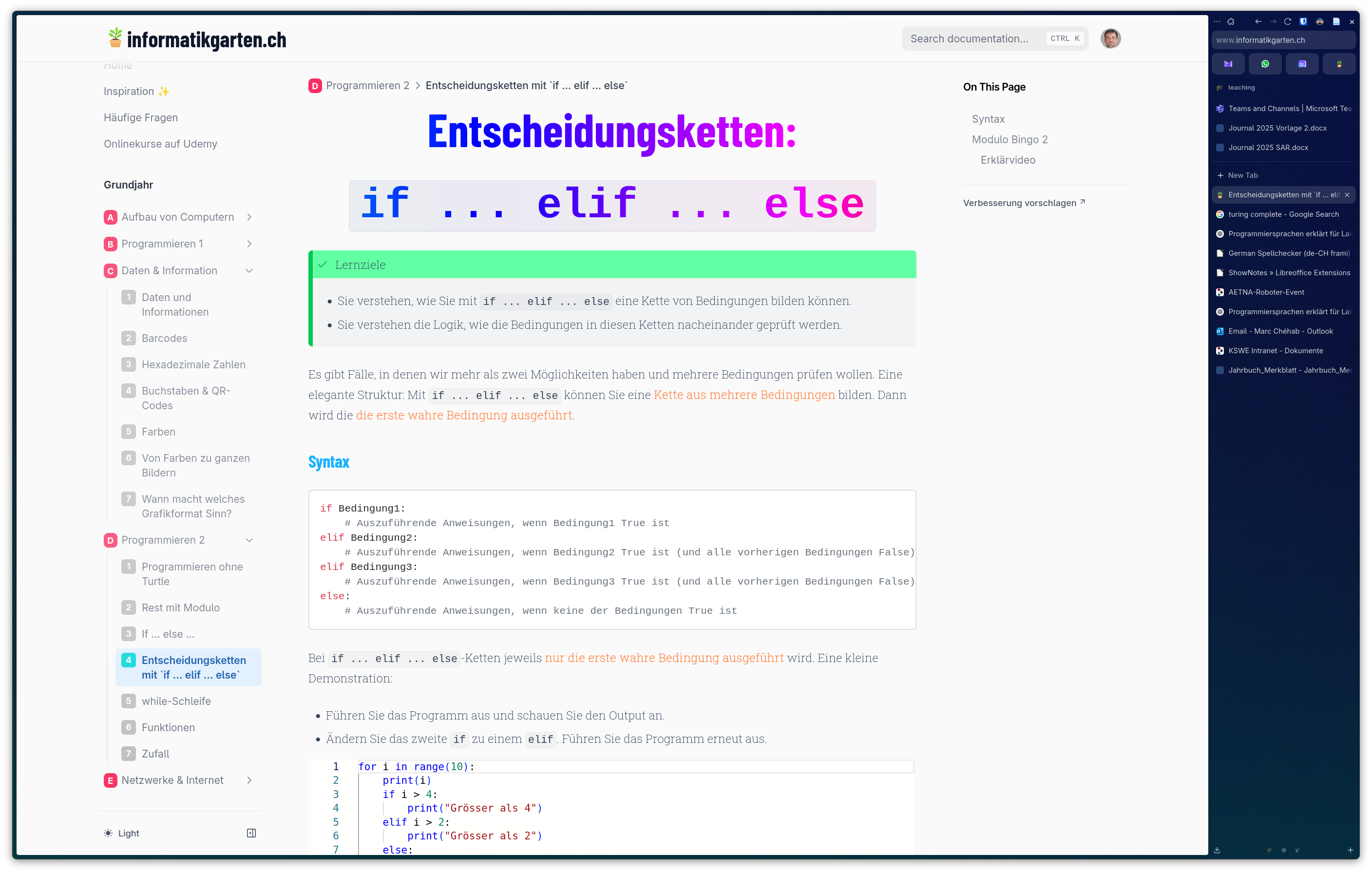Switch to turing complete Google Search tab
The width and height of the screenshot is (1372, 873).
pyautogui.click(x=1283, y=214)
